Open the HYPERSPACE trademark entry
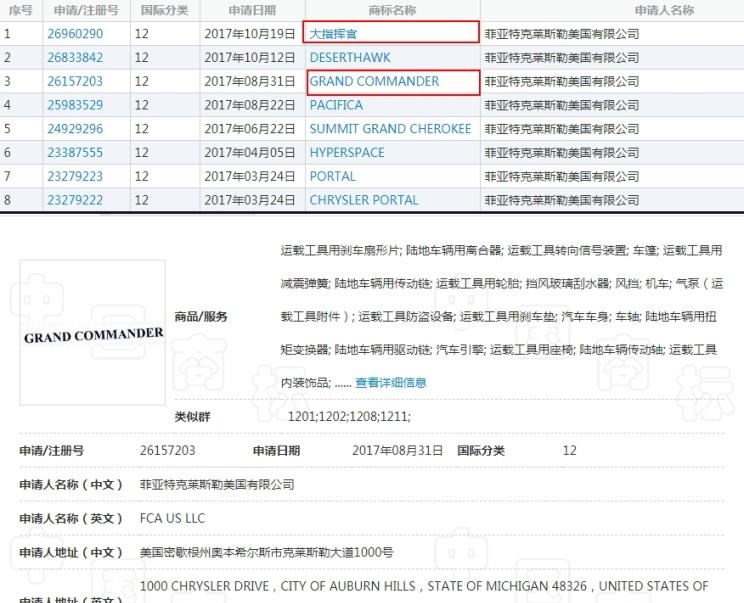744x603 pixels. click(x=347, y=152)
